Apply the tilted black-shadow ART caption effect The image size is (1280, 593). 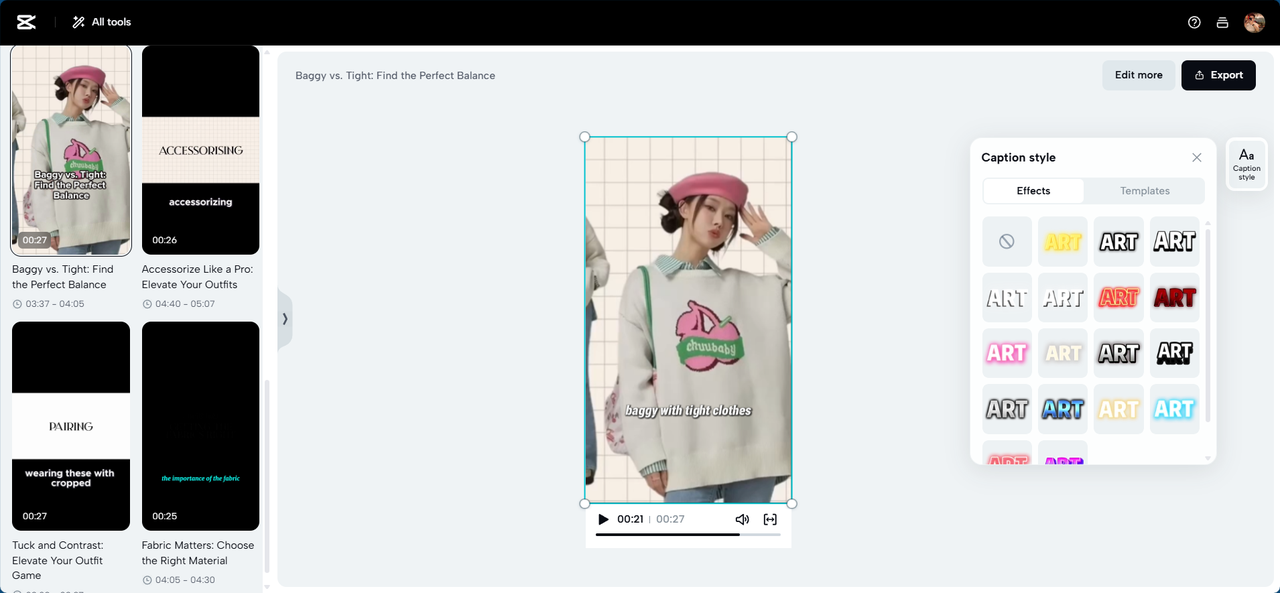coord(1175,353)
